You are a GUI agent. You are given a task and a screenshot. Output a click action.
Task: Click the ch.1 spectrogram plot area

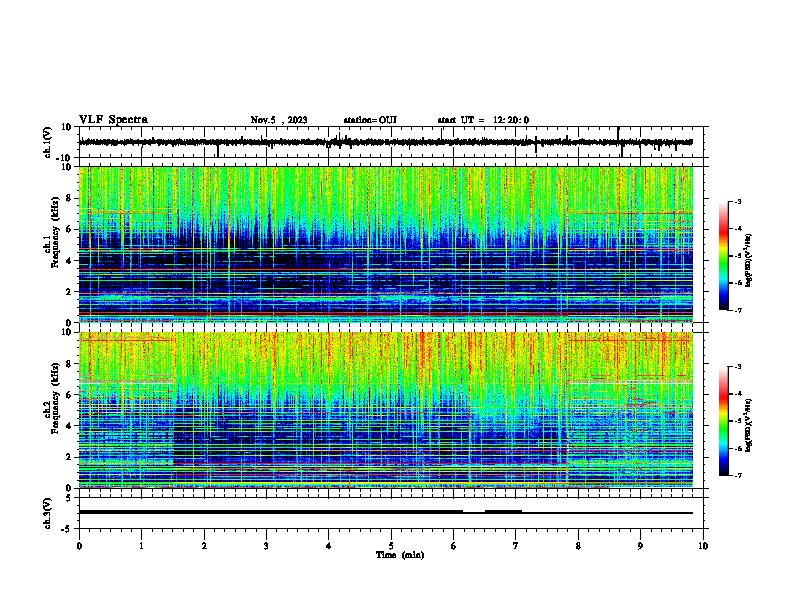click(x=386, y=244)
